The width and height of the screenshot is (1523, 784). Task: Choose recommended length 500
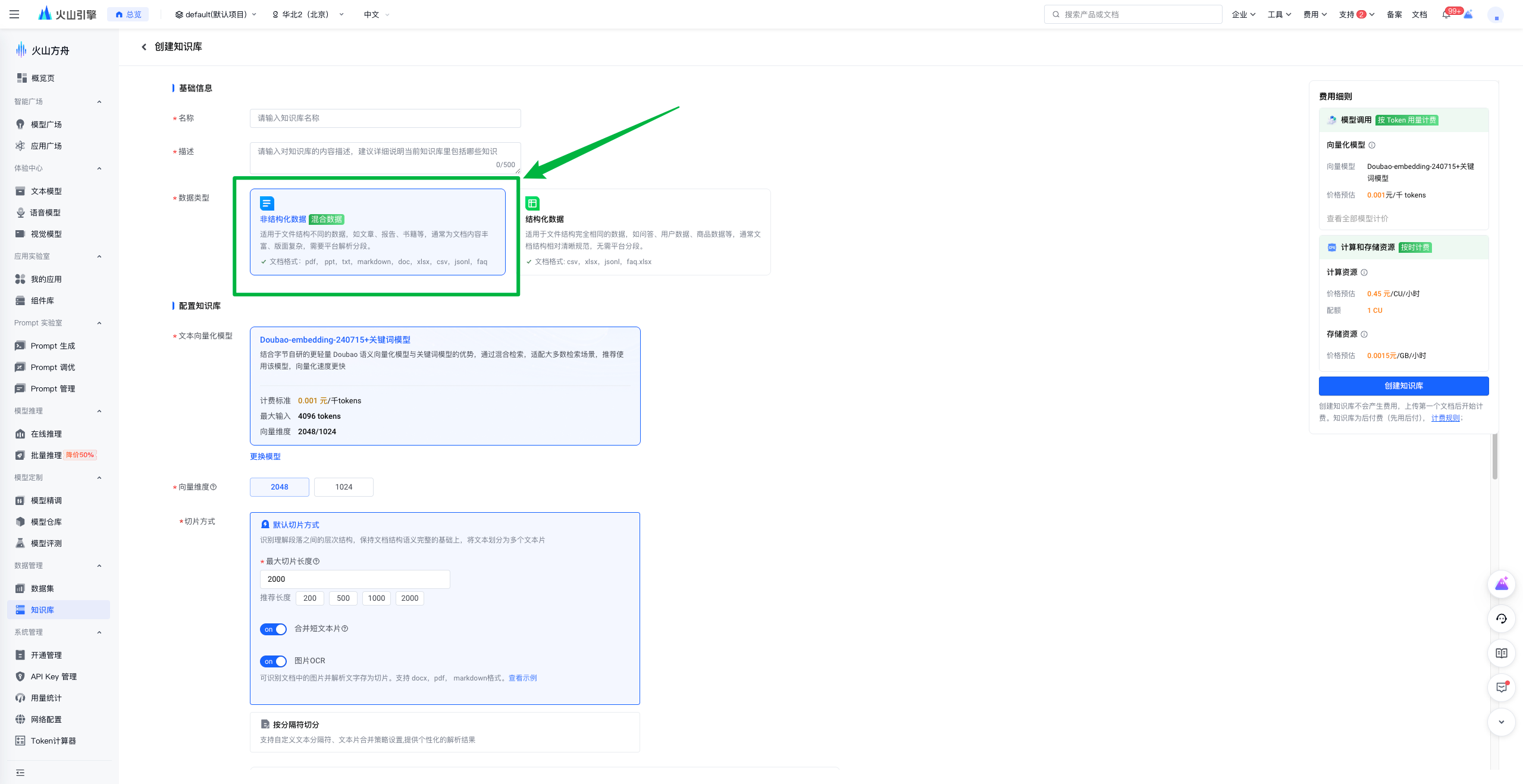point(343,598)
